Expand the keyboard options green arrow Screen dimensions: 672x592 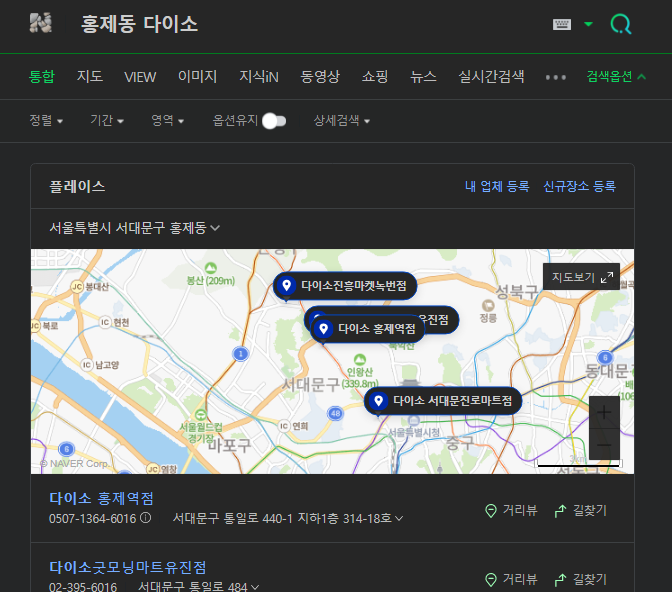589,24
